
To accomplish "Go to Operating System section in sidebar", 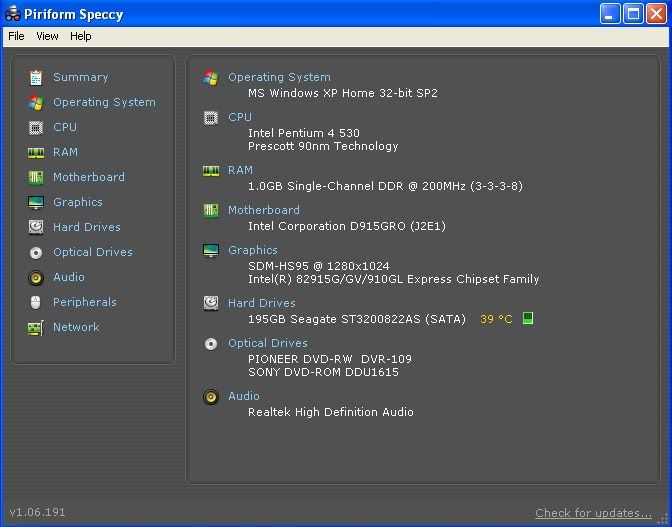I will (x=104, y=102).
